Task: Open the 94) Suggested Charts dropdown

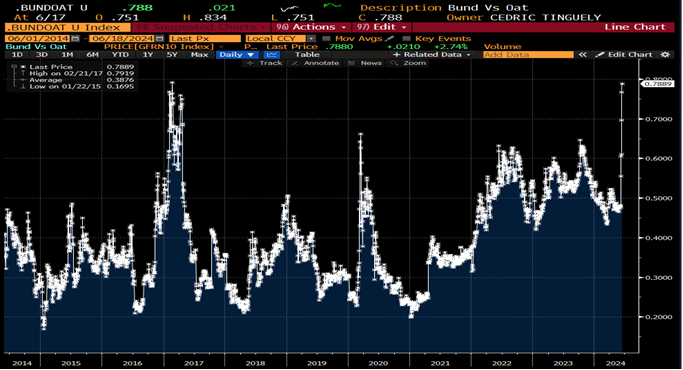Action: pyautogui.click(x=201, y=27)
